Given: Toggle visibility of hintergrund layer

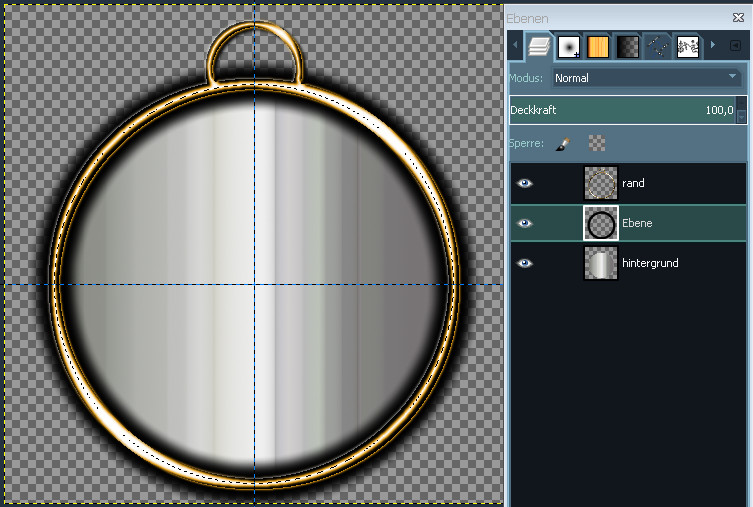Looking at the screenshot, I should 525,263.
